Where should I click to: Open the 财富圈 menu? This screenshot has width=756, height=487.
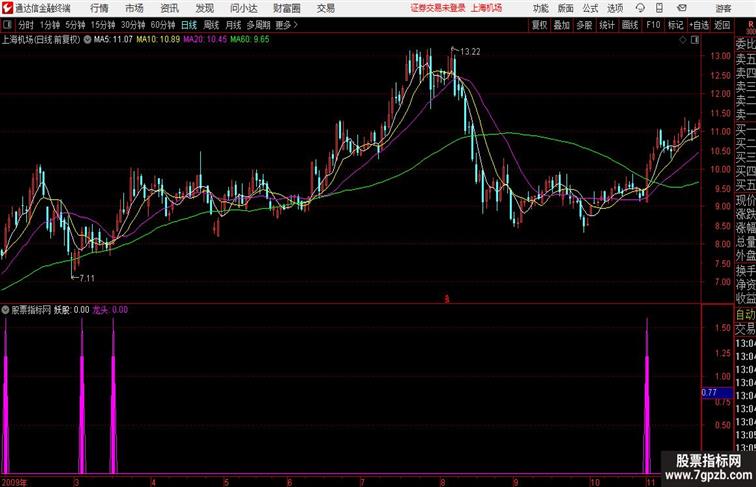tap(286, 8)
